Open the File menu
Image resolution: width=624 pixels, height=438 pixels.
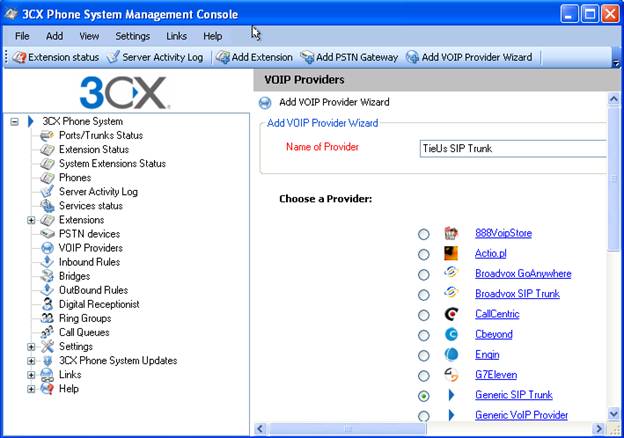coord(22,36)
